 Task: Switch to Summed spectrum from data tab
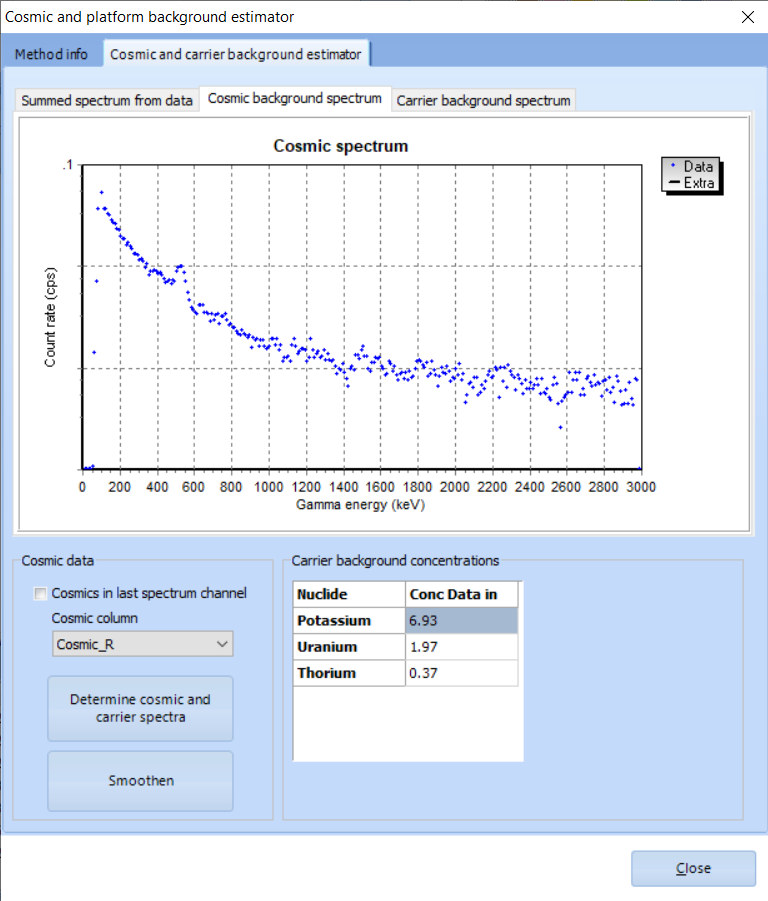[107, 100]
